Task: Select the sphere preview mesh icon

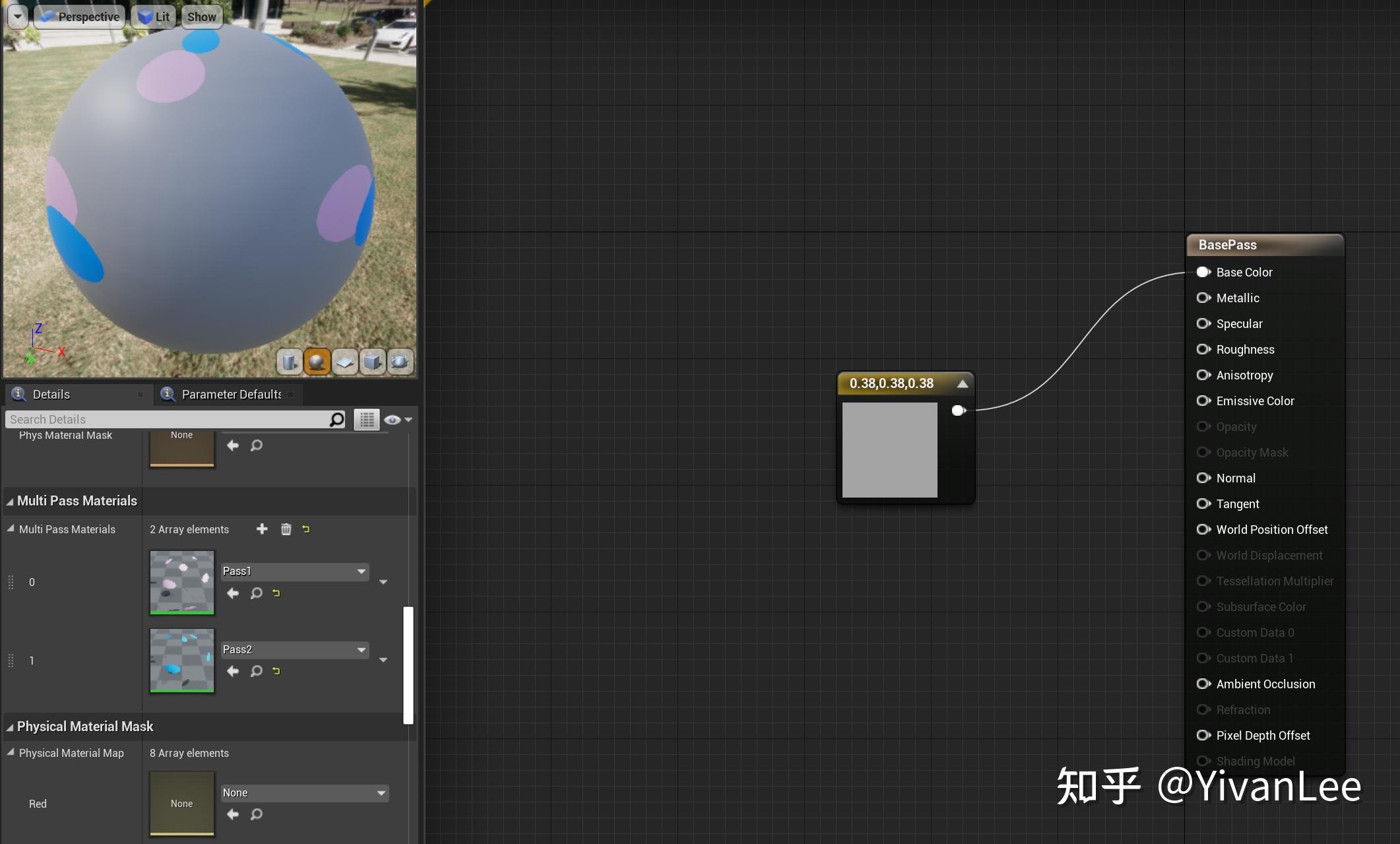Action: pyautogui.click(x=317, y=361)
